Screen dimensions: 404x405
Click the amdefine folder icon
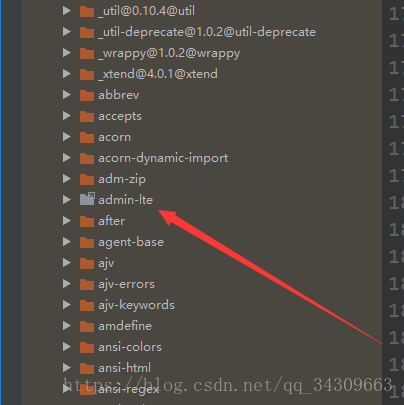click(x=87, y=326)
